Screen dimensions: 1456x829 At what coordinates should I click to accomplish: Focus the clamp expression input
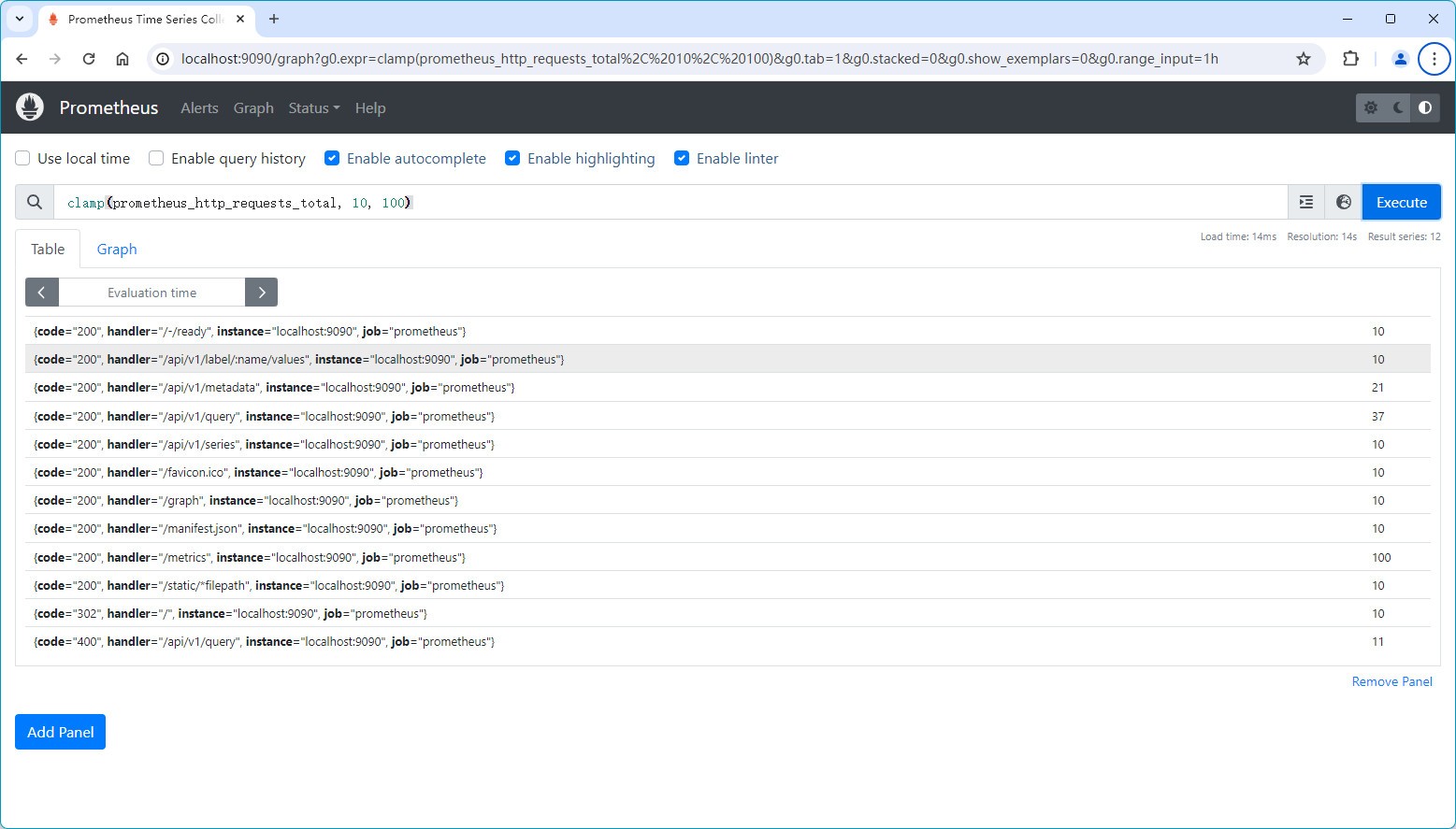click(x=670, y=202)
